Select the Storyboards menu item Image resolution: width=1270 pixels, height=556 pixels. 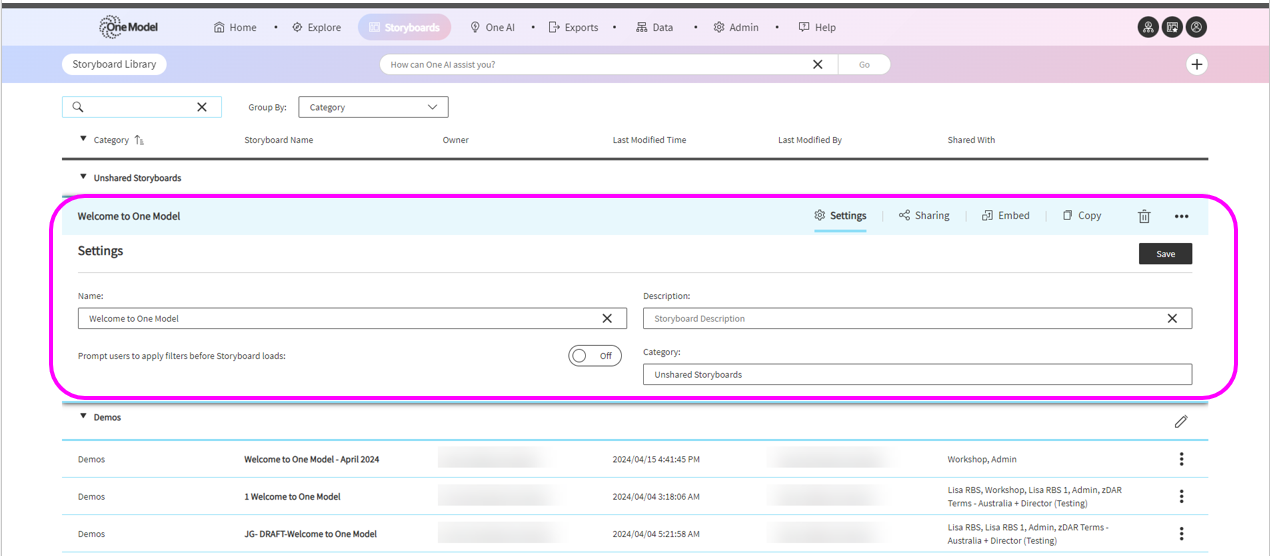(404, 28)
